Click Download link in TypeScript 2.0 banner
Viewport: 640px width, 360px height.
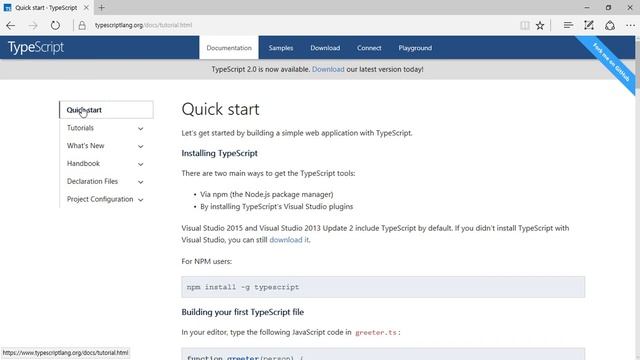pyautogui.click(x=328, y=69)
